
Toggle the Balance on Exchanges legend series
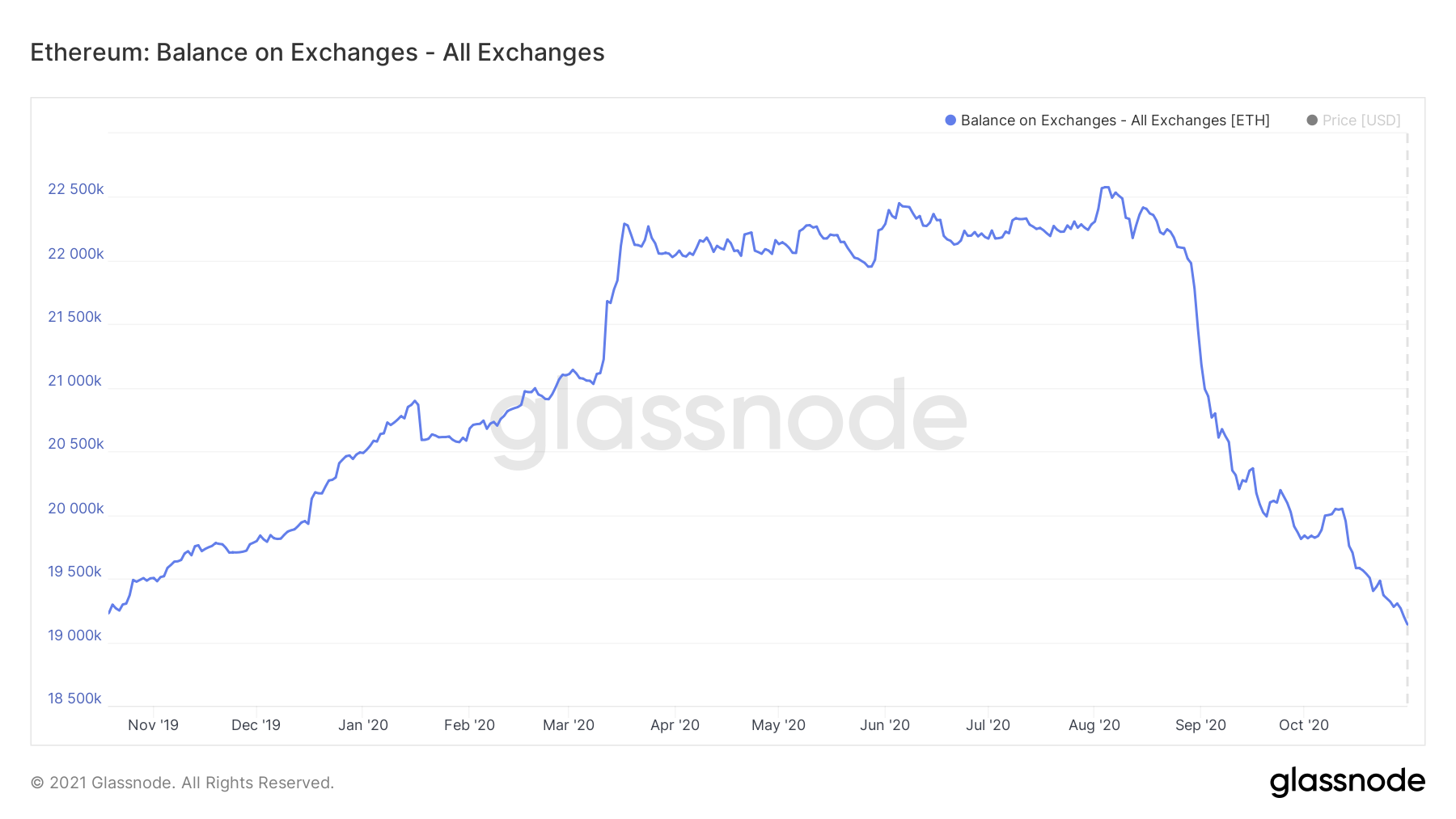click(x=1107, y=120)
